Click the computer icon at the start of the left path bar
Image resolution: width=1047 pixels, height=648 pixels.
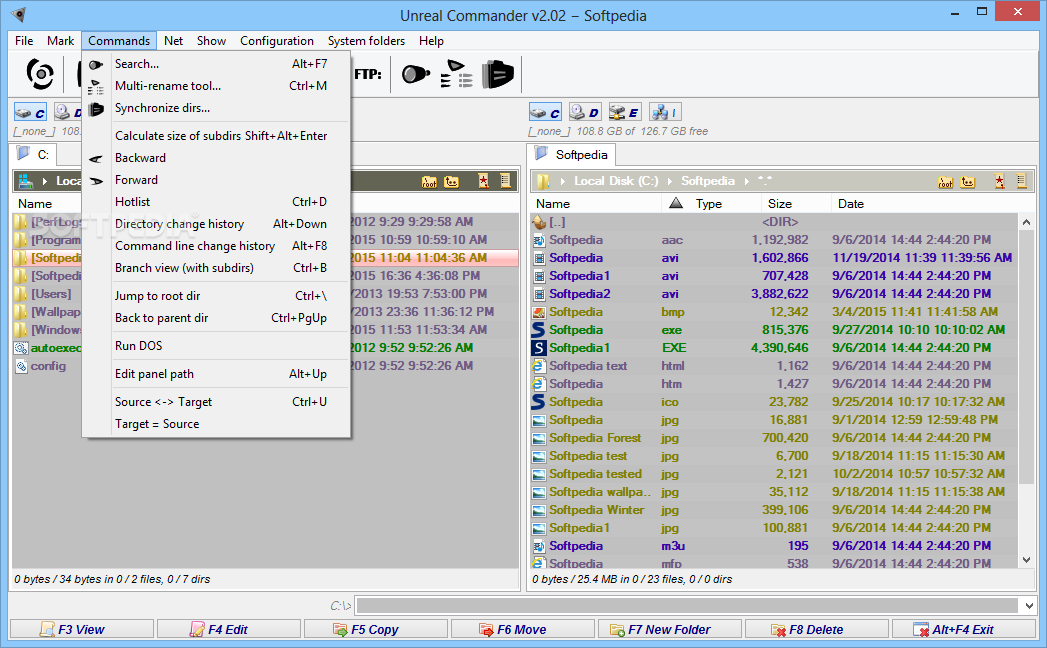pos(26,181)
